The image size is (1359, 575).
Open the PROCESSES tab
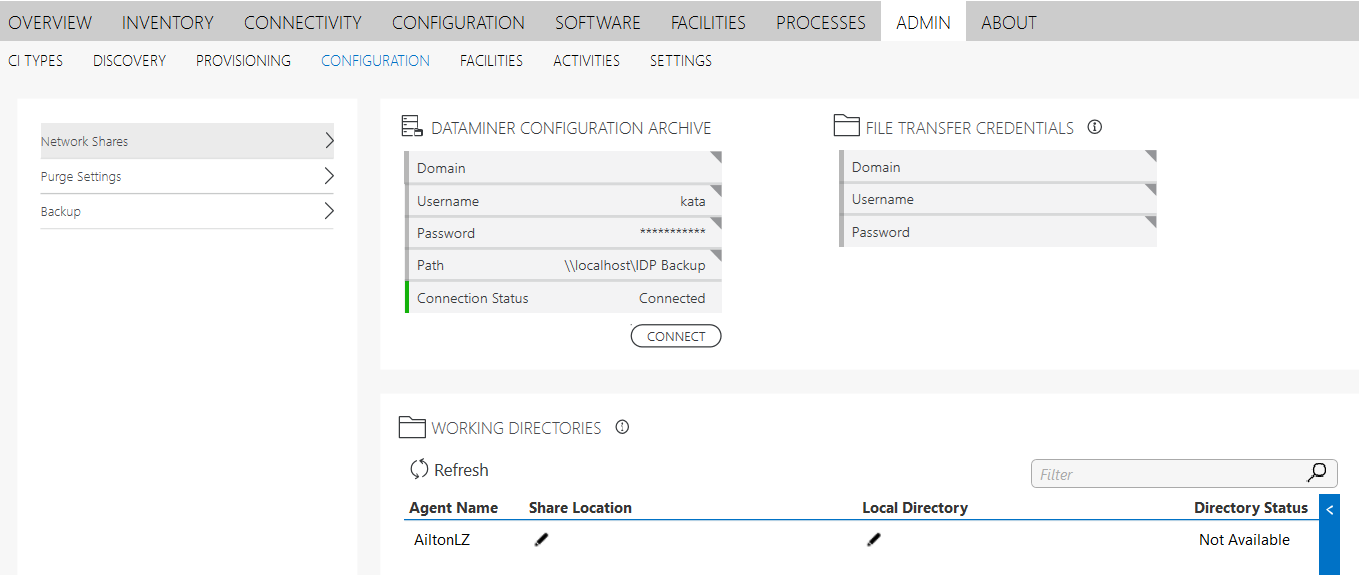tap(821, 22)
